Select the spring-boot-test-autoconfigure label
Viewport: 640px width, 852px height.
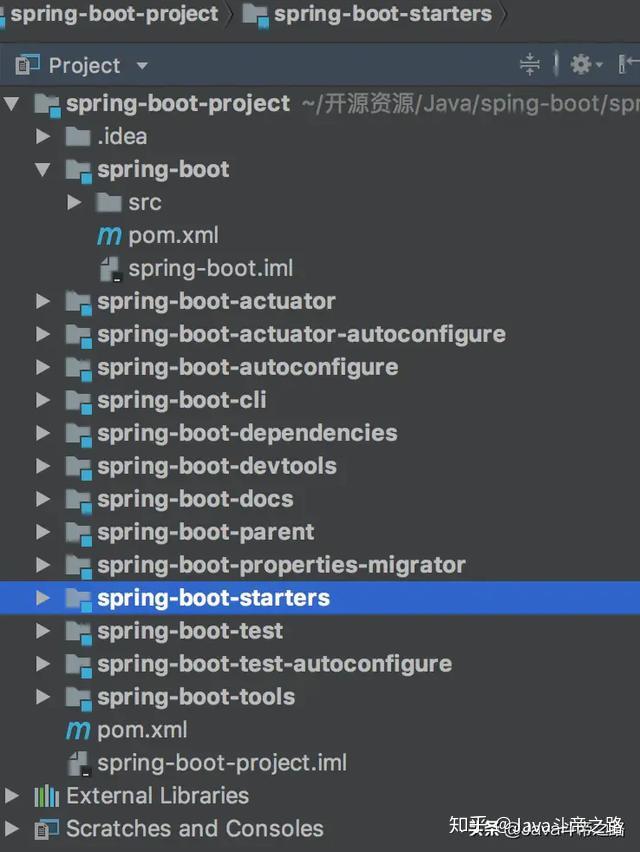tap(274, 665)
